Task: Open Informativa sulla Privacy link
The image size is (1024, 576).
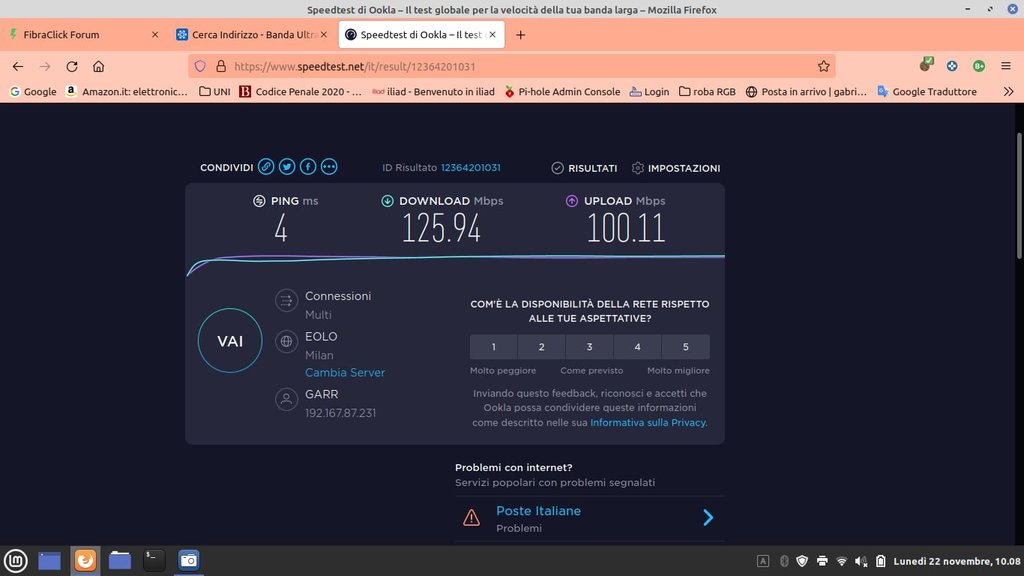Action: point(648,423)
